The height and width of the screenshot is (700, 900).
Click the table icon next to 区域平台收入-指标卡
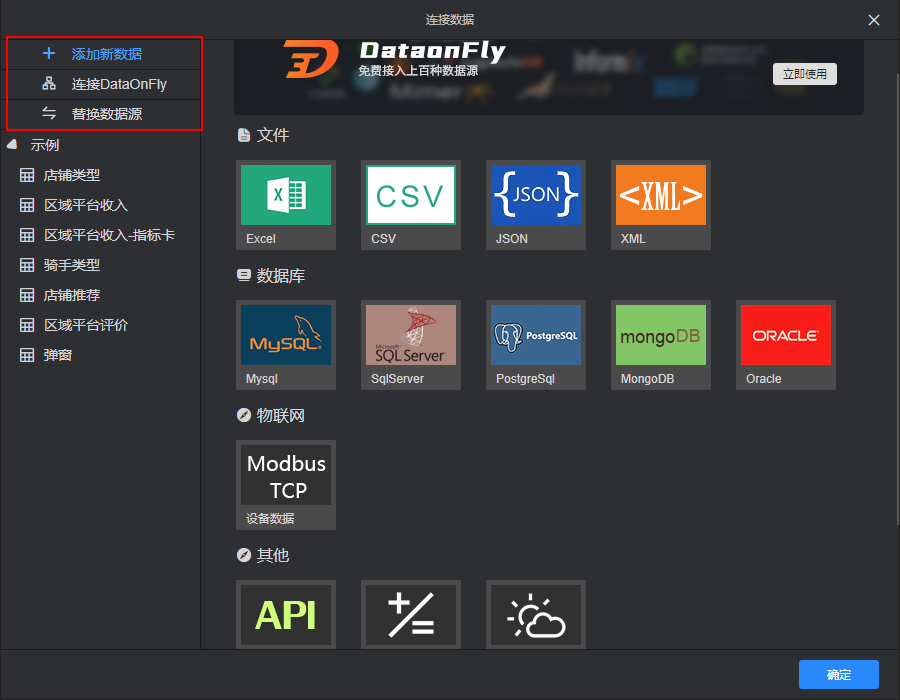(27, 235)
